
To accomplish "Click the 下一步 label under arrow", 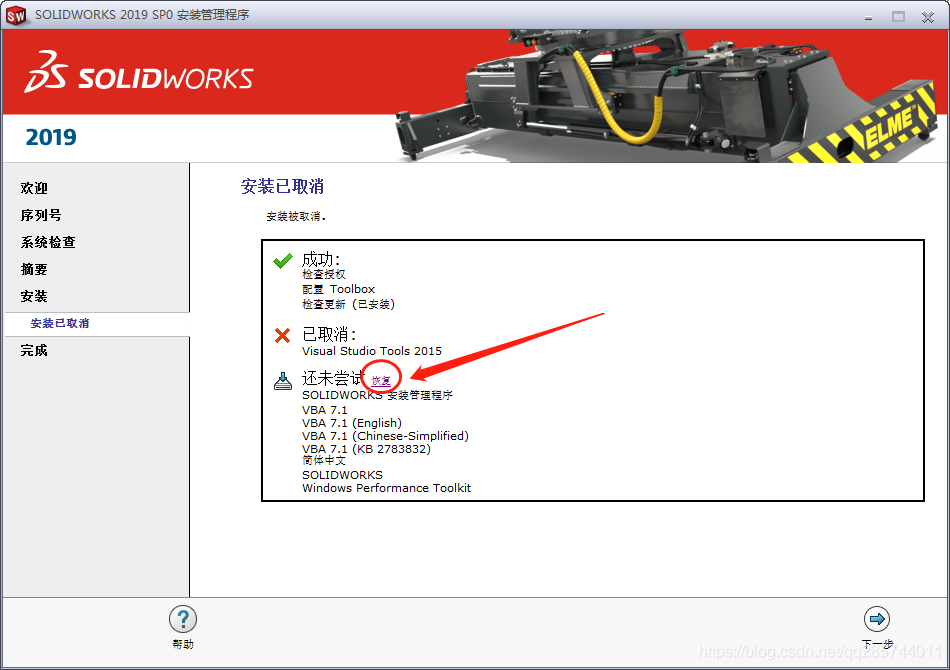I will point(877,644).
